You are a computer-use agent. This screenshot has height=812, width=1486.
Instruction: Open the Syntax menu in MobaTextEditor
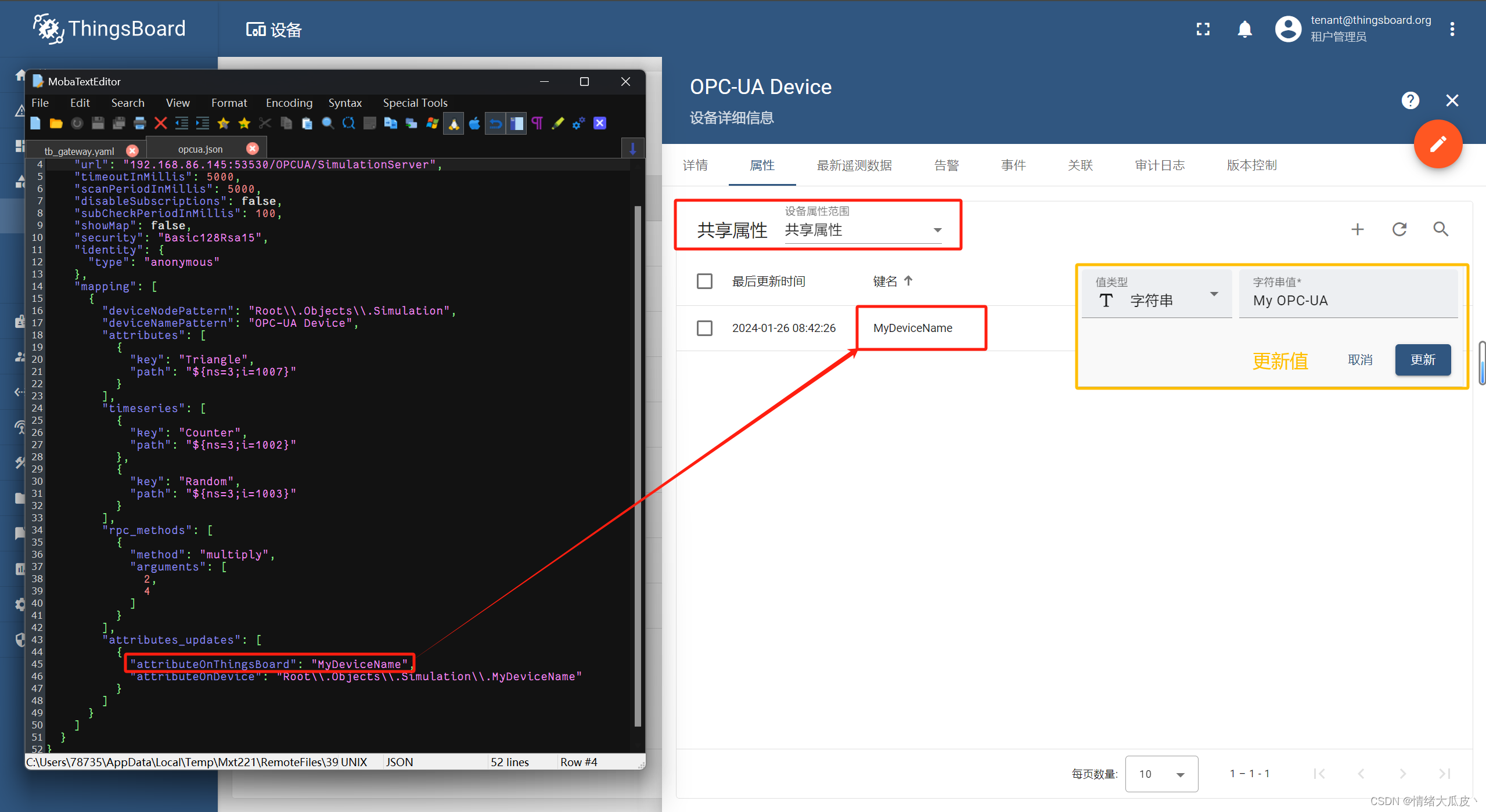point(345,103)
